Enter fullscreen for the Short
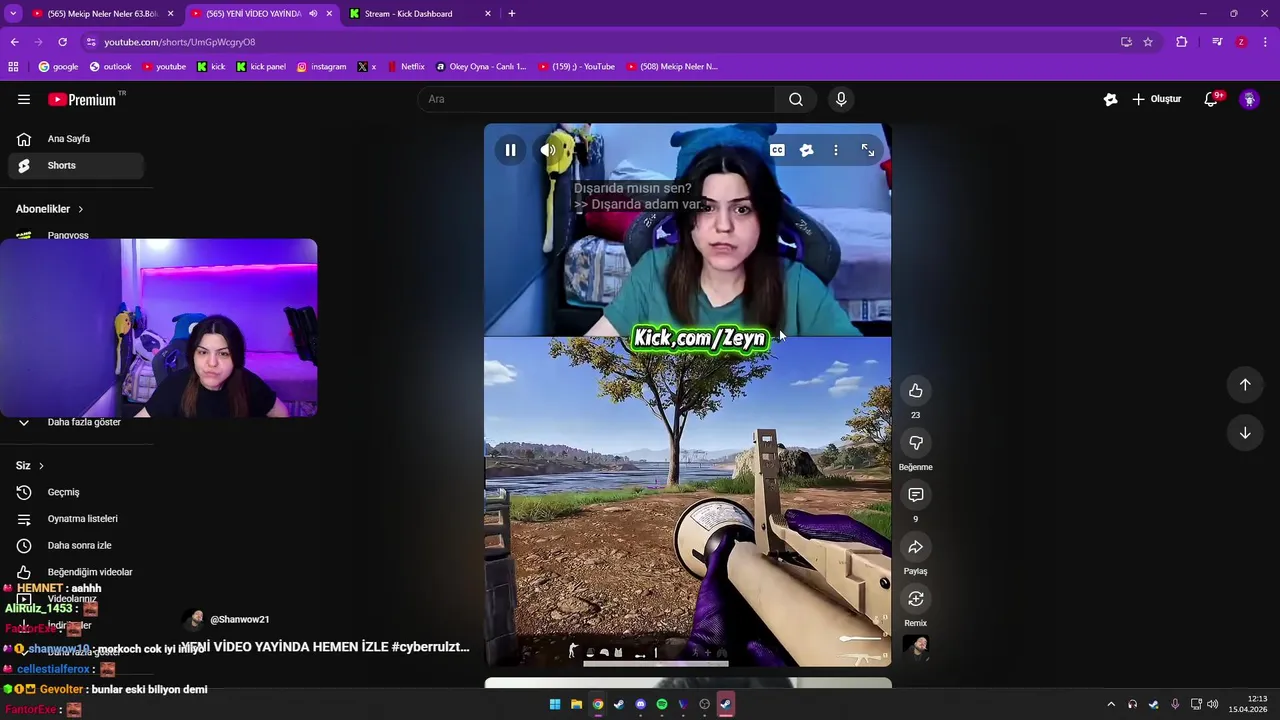The height and width of the screenshot is (720, 1280). [x=868, y=150]
